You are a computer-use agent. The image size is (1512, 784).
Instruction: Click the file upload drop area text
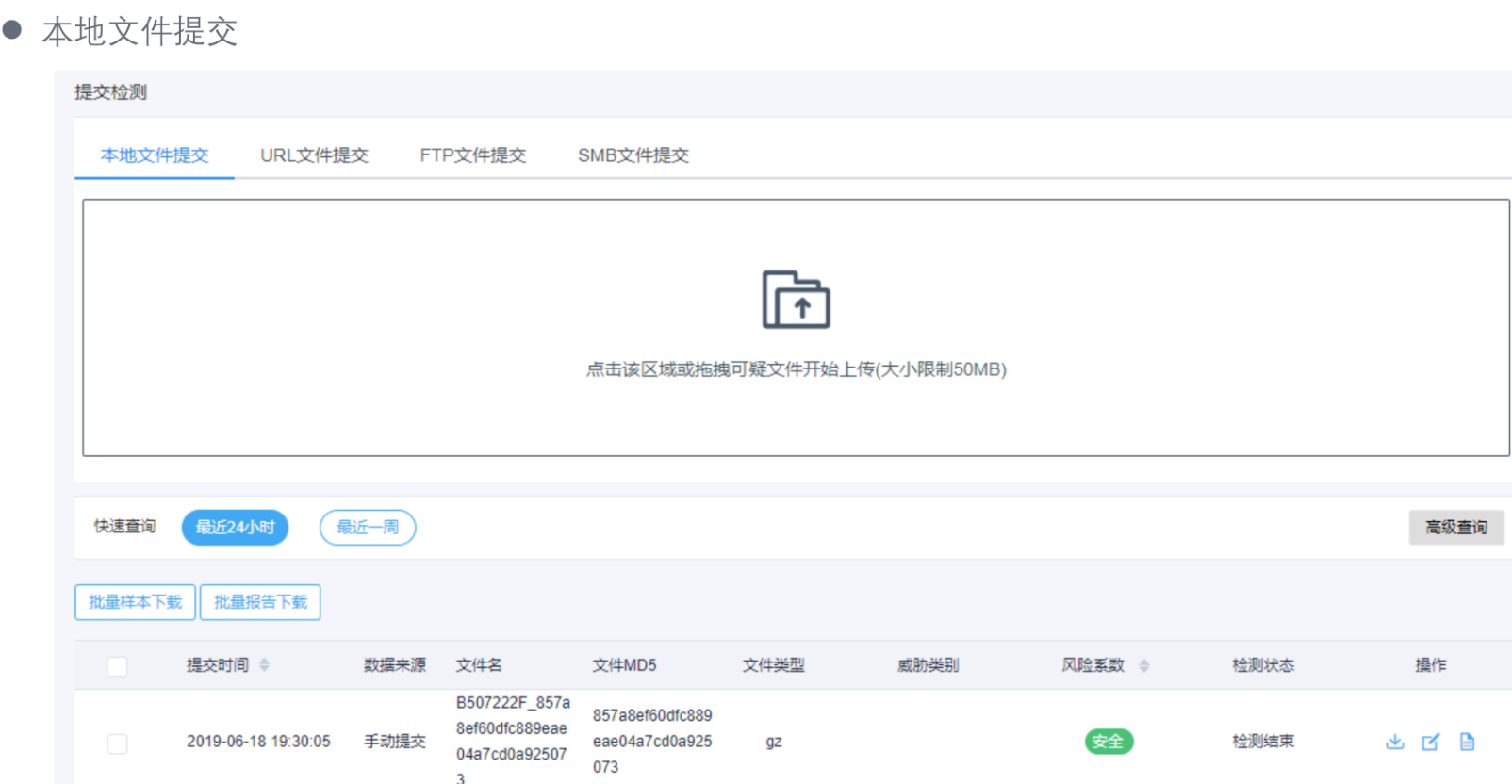pyautogui.click(x=796, y=369)
